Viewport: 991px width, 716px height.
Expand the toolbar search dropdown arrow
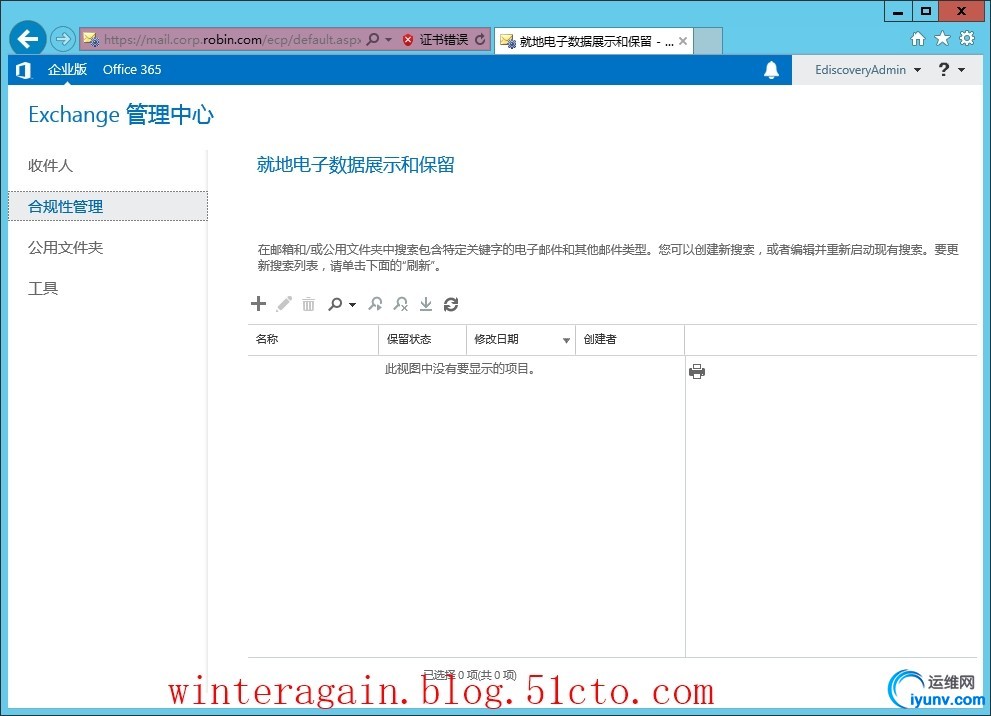[x=353, y=305]
